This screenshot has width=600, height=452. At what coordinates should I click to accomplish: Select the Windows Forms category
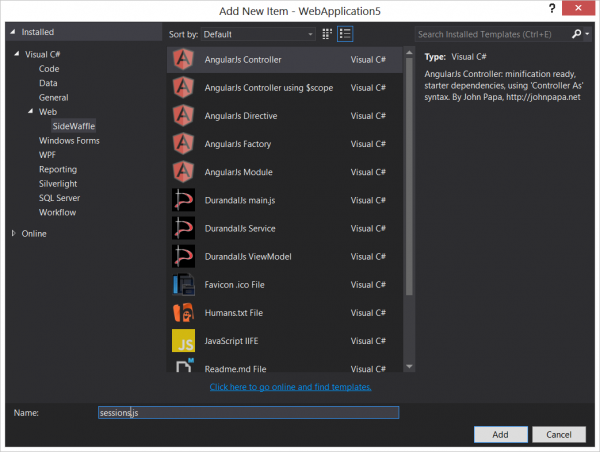point(69,140)
